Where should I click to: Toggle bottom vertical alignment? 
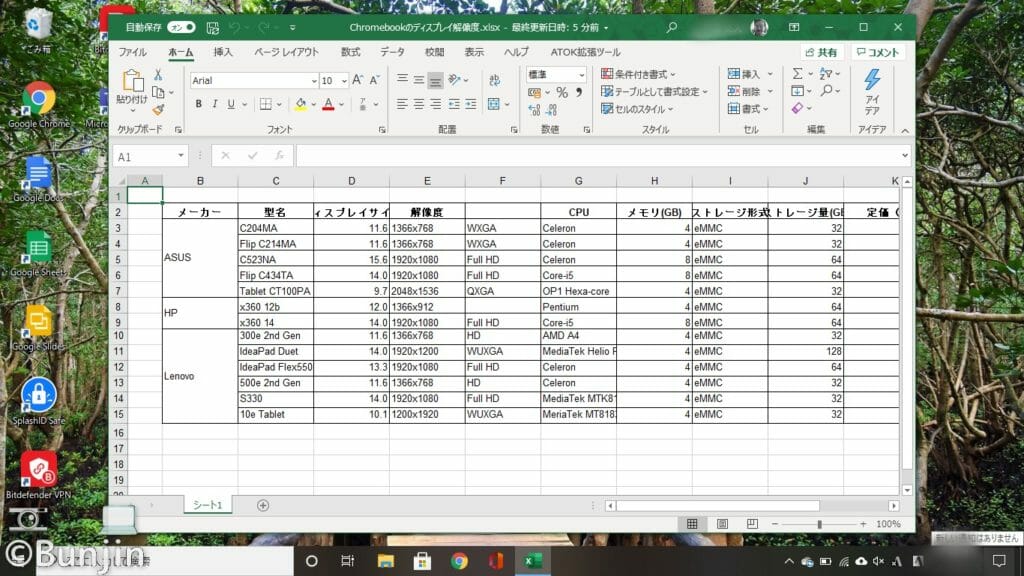click(x=436, y=80)
